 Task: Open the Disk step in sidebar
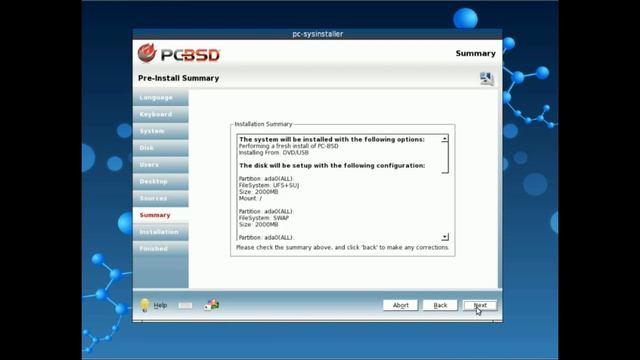click(x=160, y=148)
